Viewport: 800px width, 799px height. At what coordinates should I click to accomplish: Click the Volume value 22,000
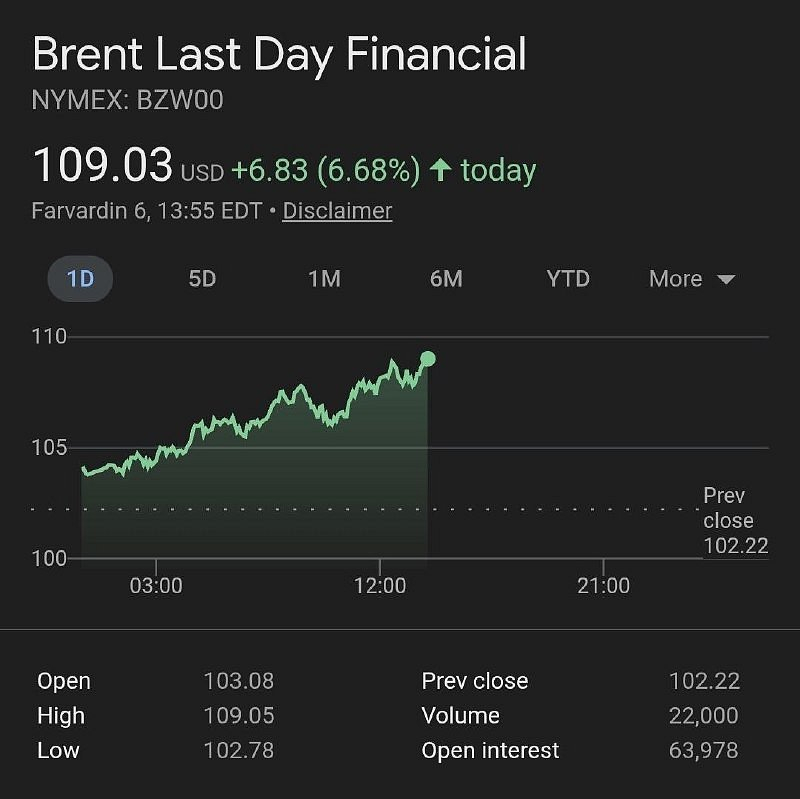(703, 716)
